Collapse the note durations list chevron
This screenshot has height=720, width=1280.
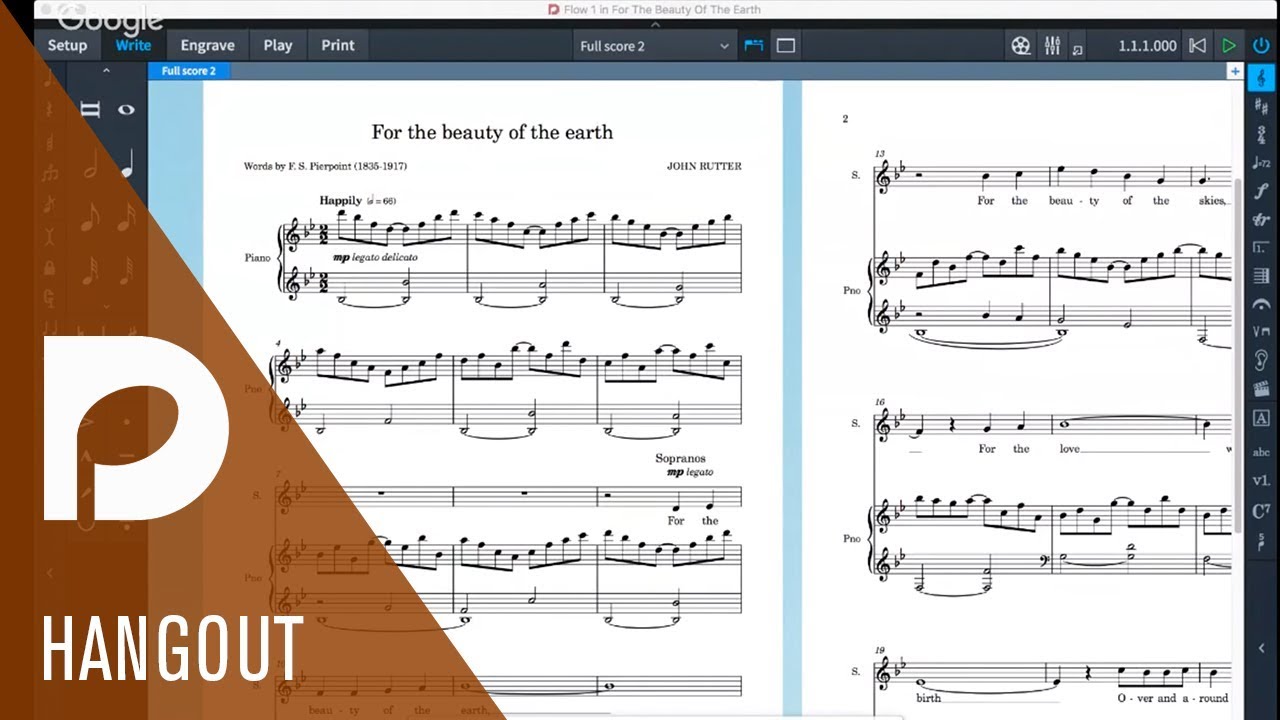[x=106, y=71]
